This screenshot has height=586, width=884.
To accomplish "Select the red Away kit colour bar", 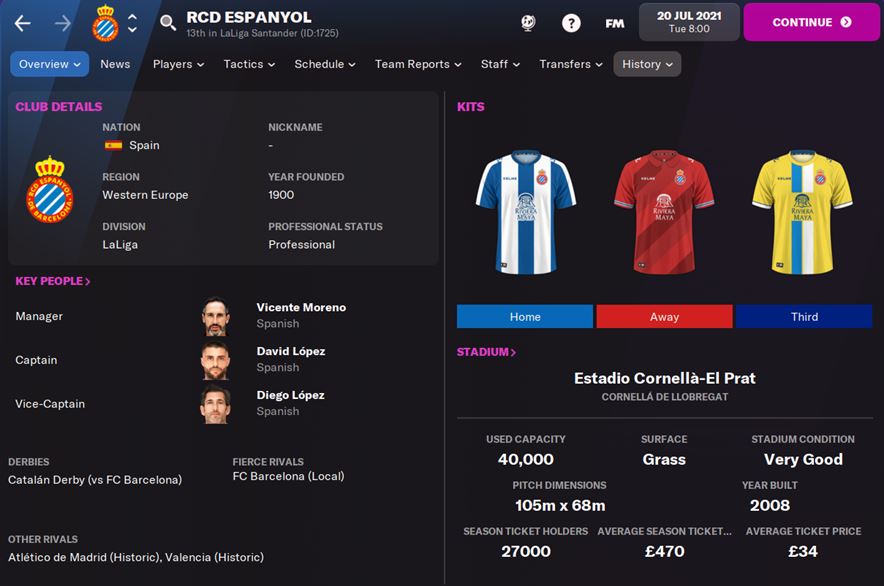I will tap(664, 316).
